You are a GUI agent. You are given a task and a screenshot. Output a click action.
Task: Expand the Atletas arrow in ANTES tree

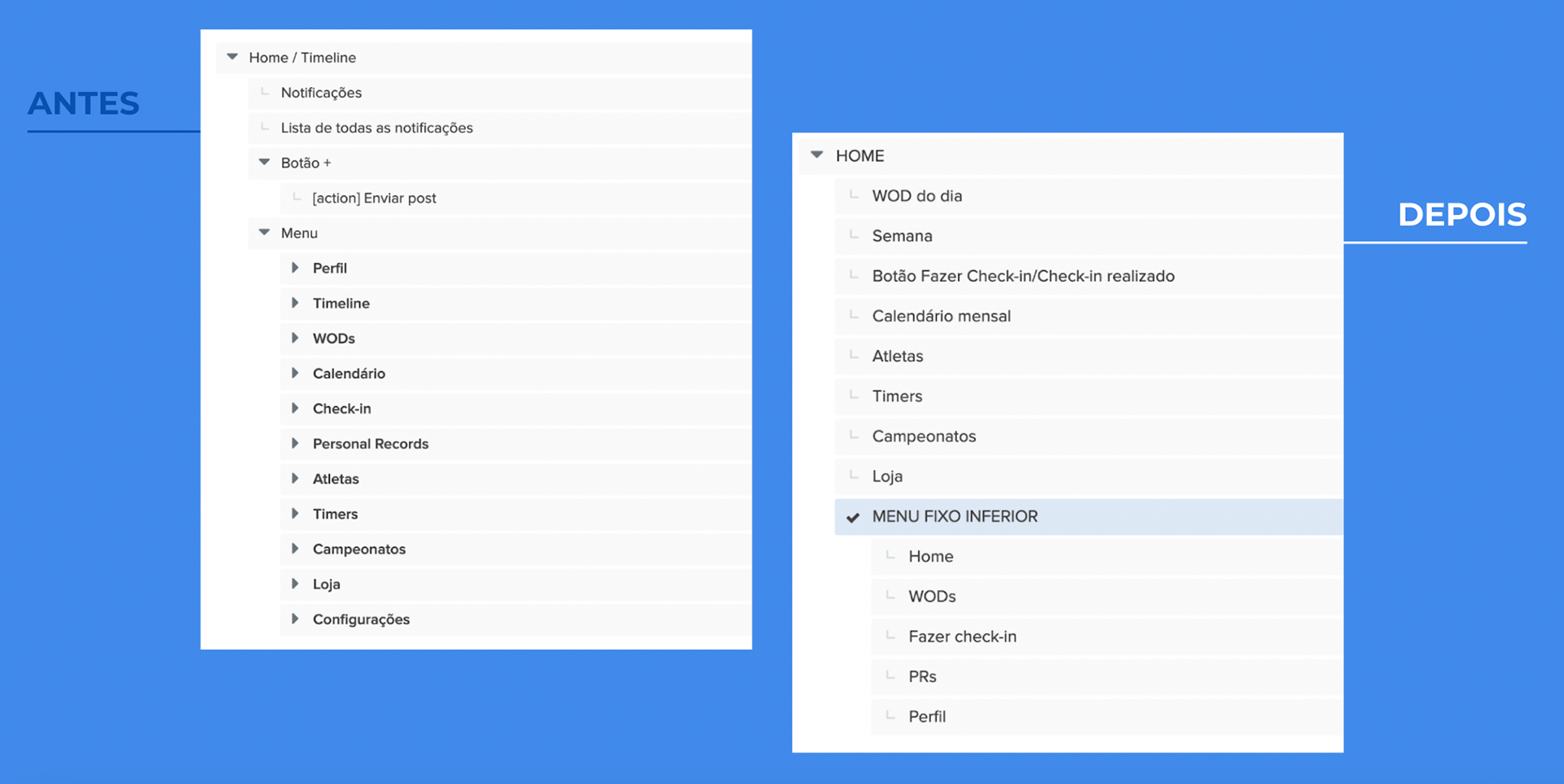[295, 479]
